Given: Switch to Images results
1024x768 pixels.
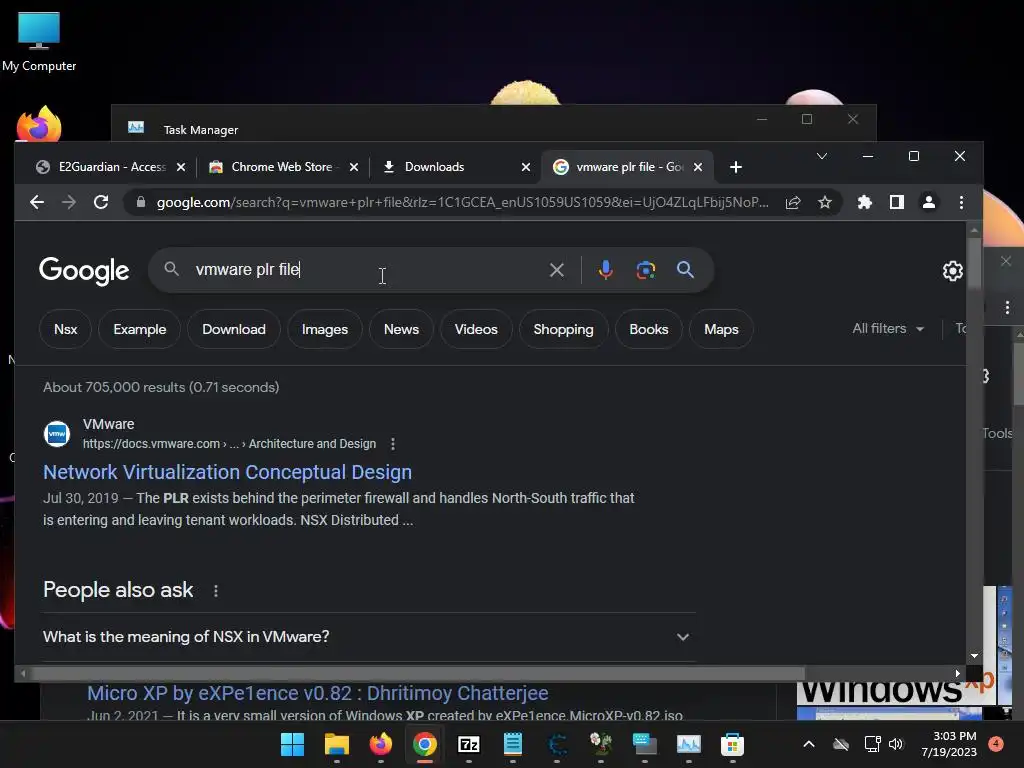Looking at the screenshot, I should pyautogui.click(x=325, y=329).
